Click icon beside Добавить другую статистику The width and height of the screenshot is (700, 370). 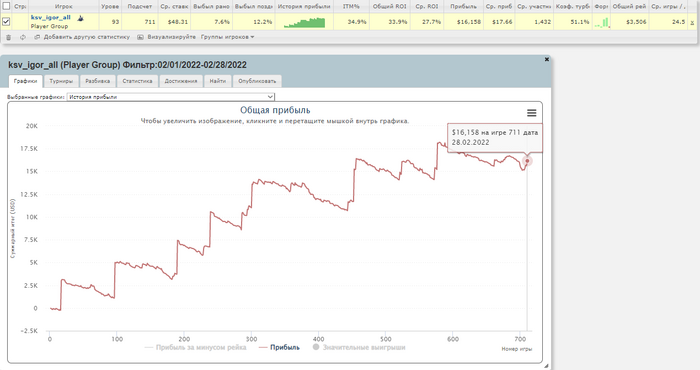click(x=37, y=37)
